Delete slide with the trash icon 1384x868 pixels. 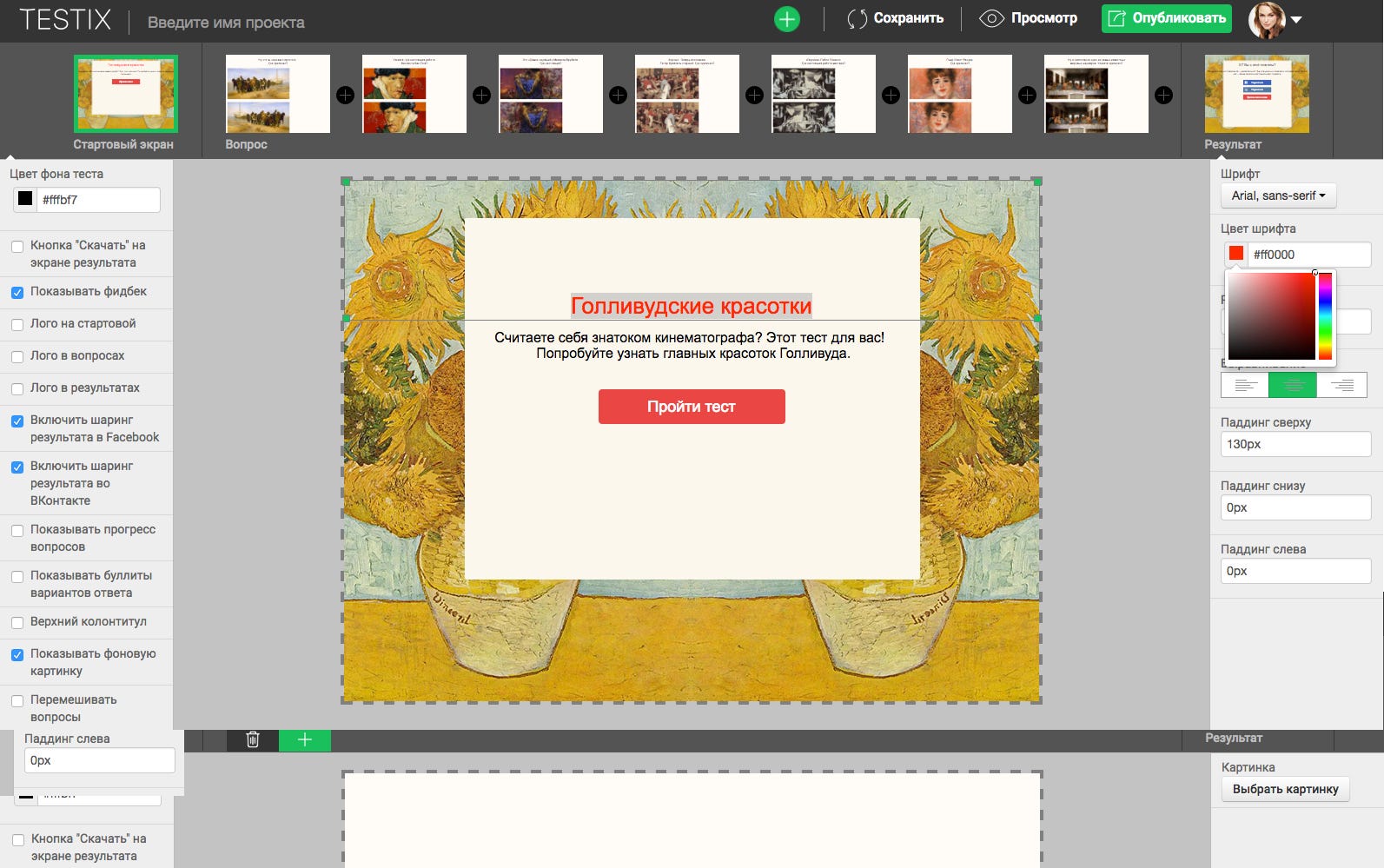(253, 739)
